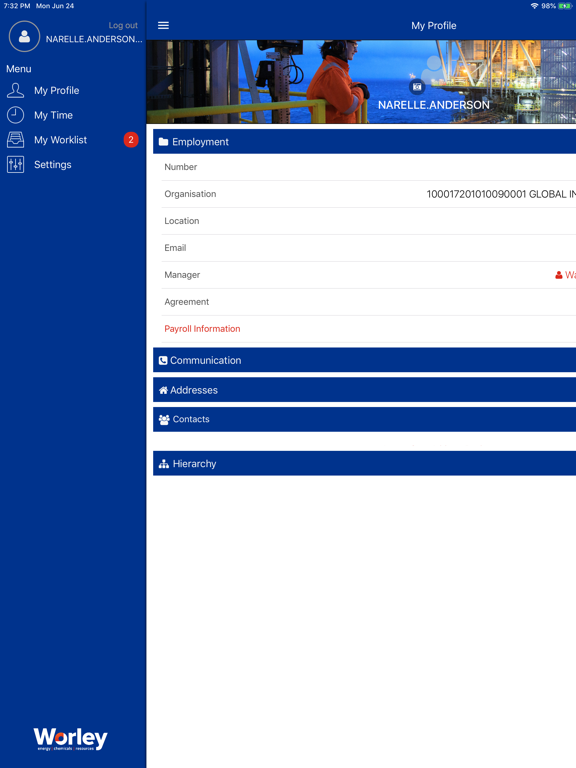Tap the organisation number 100017201010090001 value
Screen dimensions: 576x768
[476, 194]
